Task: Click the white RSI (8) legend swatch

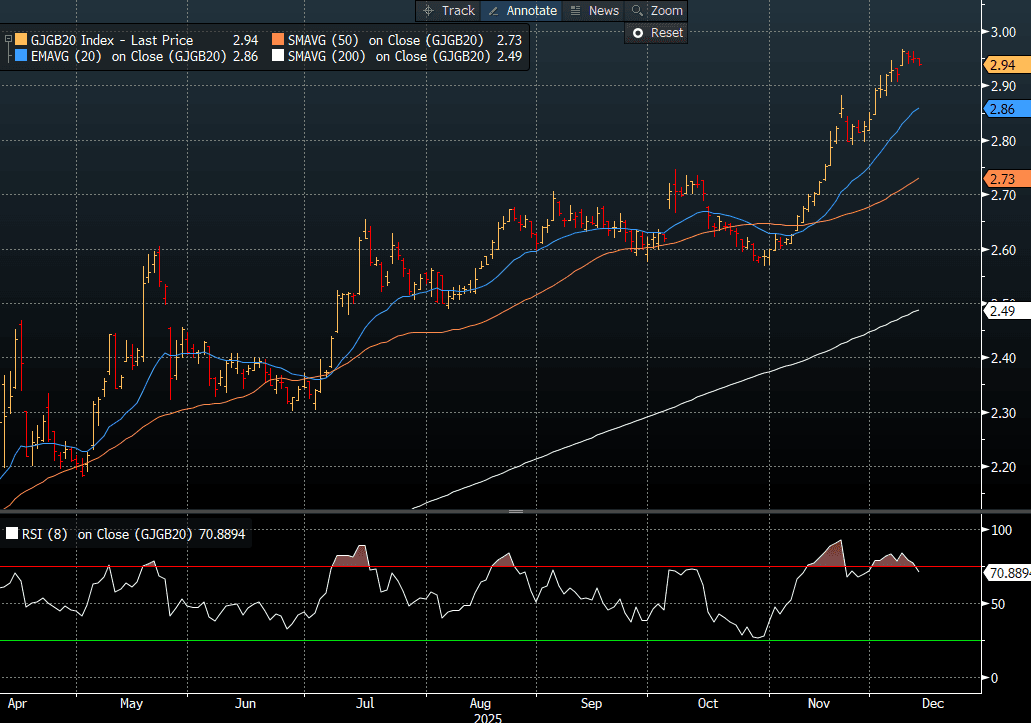Action: point(12,535)
